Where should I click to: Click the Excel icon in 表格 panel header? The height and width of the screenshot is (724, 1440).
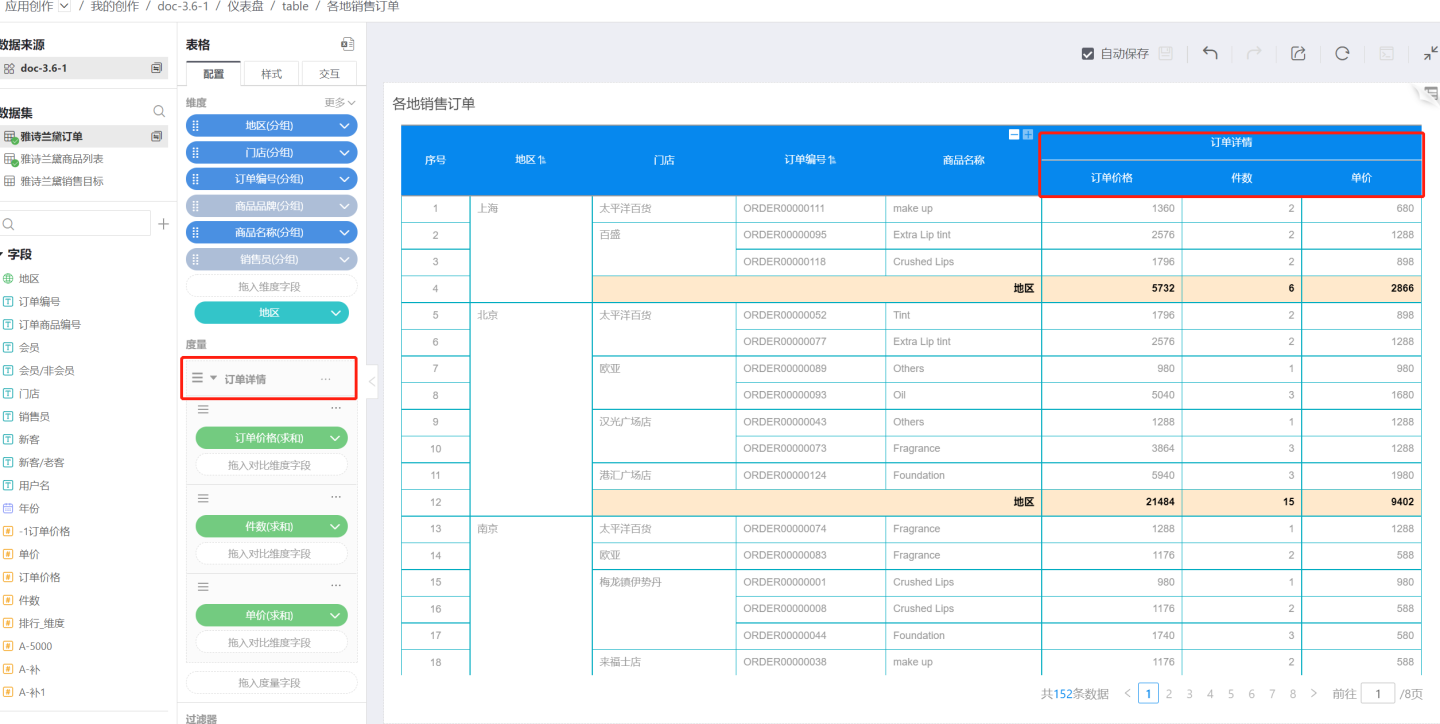[347, 45]
